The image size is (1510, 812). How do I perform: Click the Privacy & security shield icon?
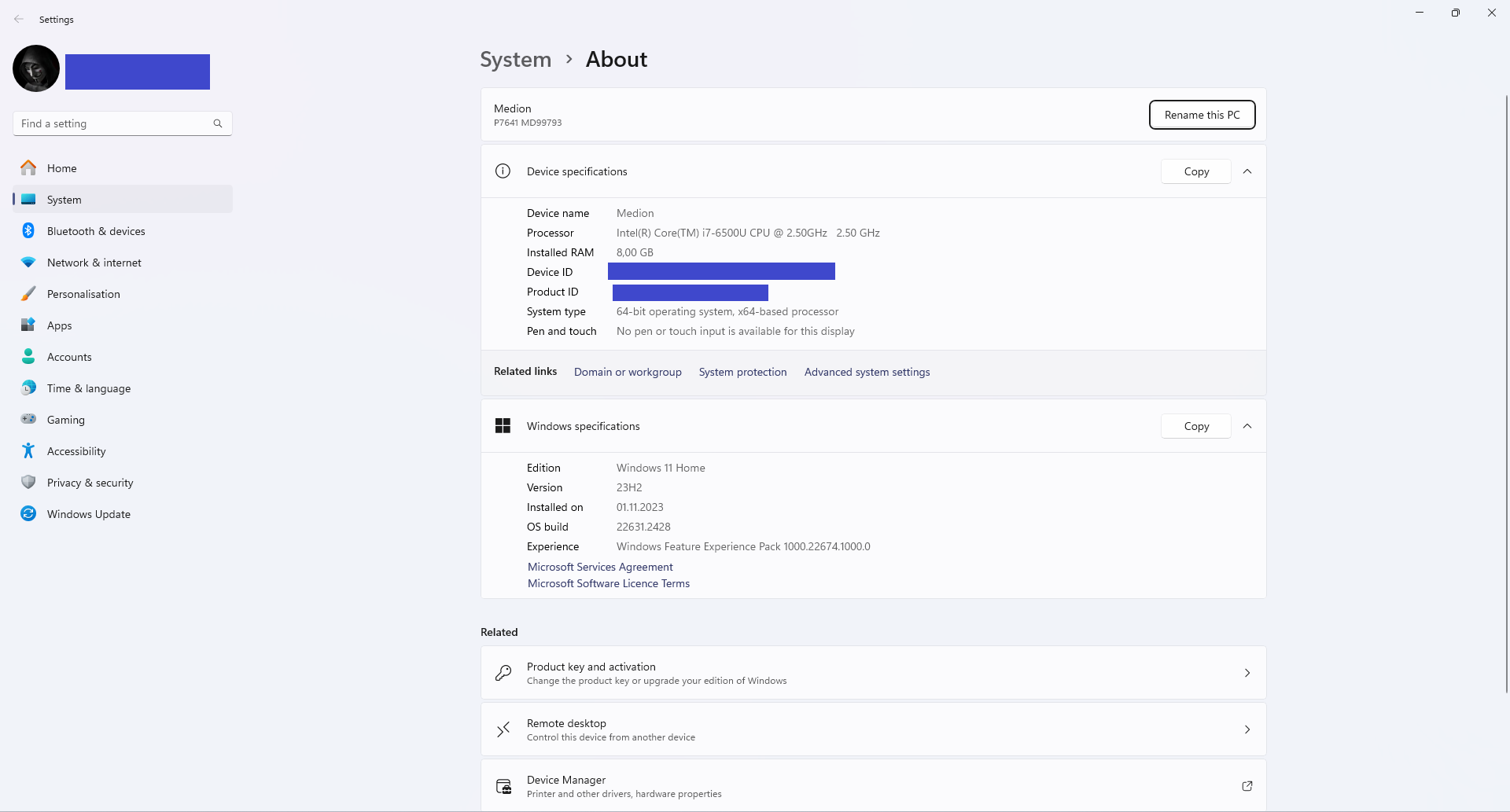click(28, 482)
